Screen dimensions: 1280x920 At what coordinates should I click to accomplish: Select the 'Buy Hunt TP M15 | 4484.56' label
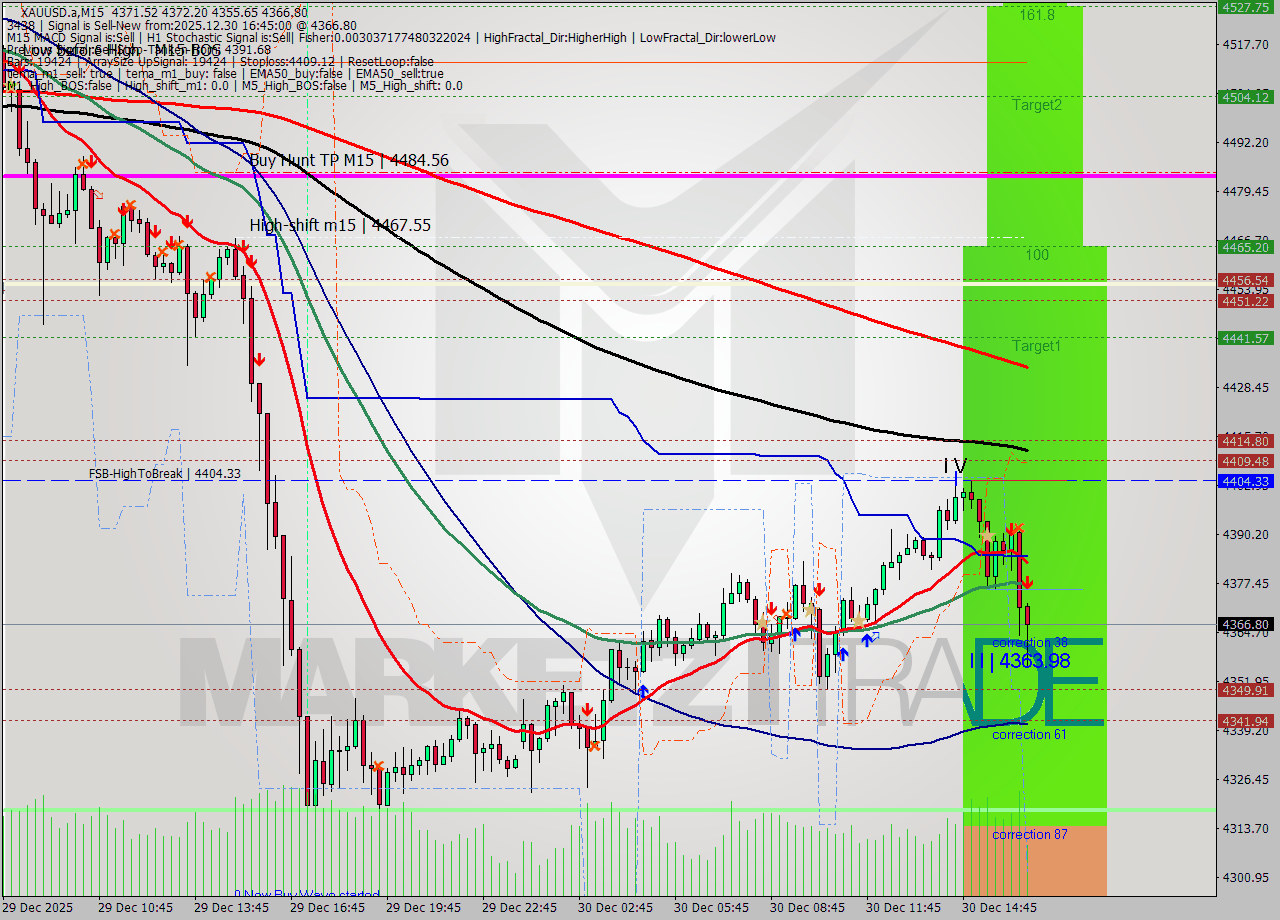pyautogui.click(x=346, y=160)
